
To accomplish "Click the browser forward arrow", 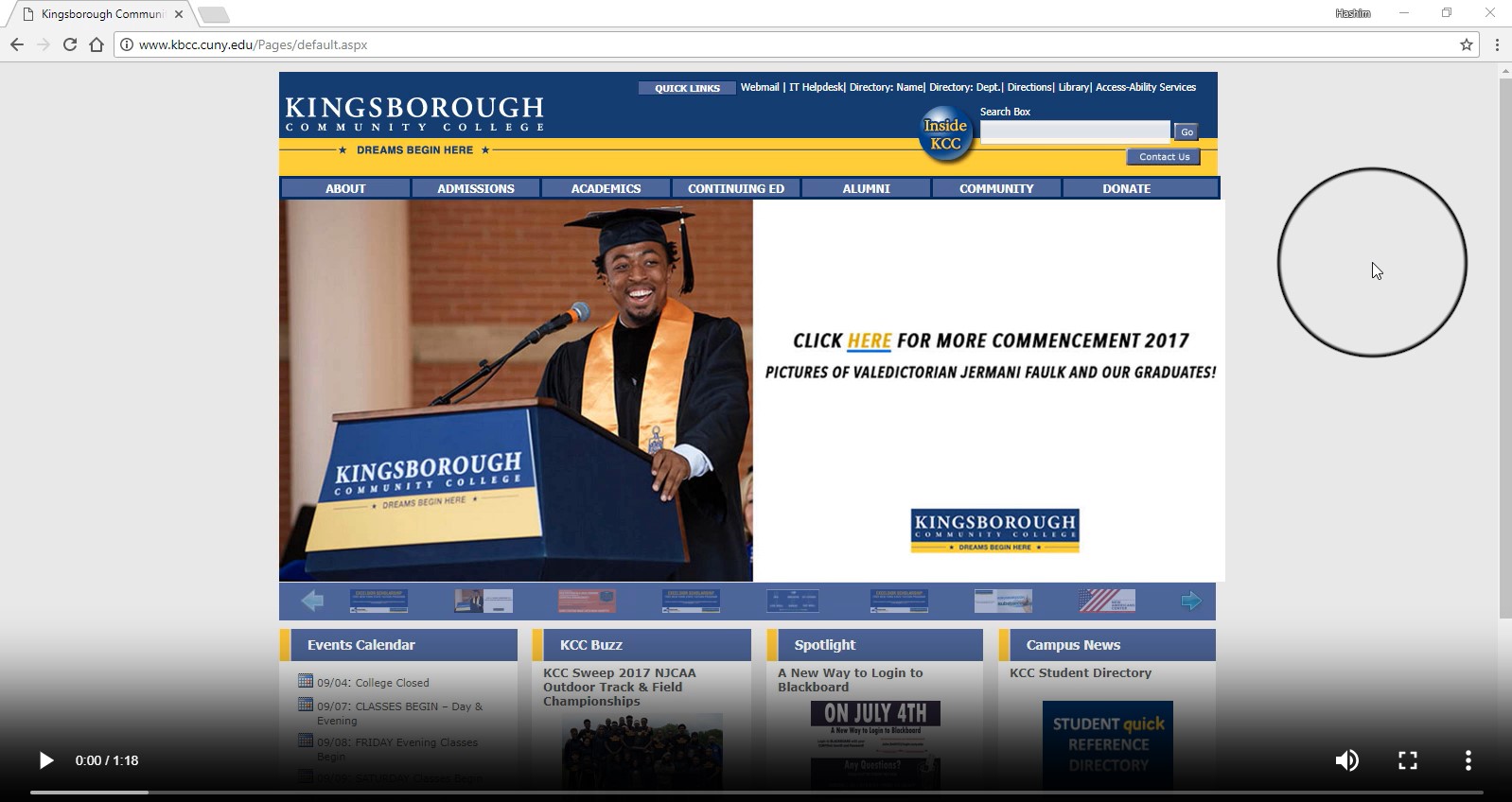I will click(44, 44).
